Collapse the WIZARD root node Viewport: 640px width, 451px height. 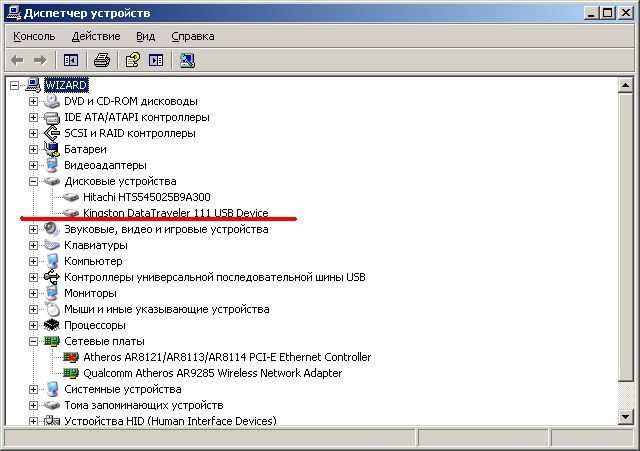(15, 85)
